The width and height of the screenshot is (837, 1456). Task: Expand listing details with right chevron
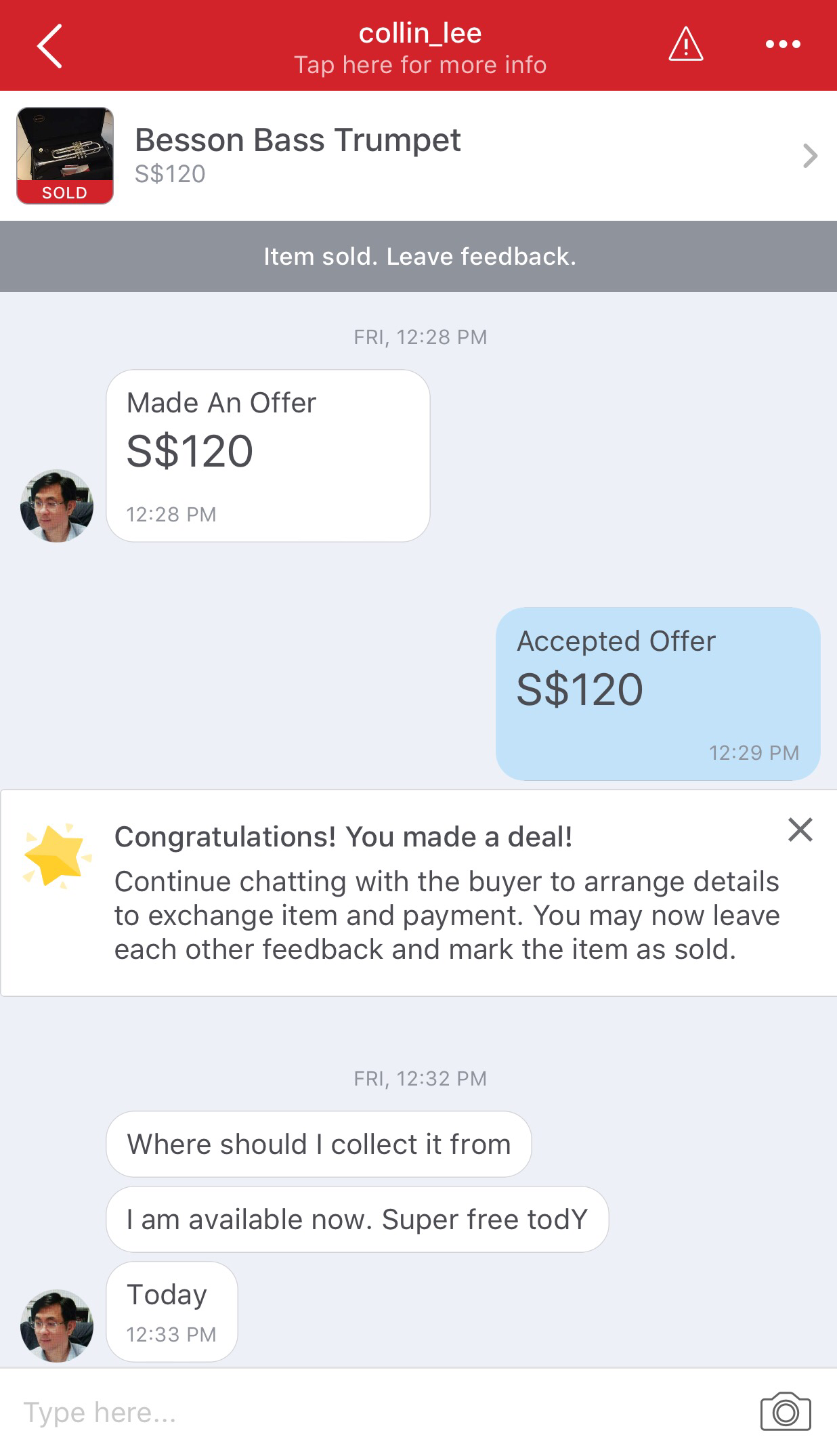[809, 156]
